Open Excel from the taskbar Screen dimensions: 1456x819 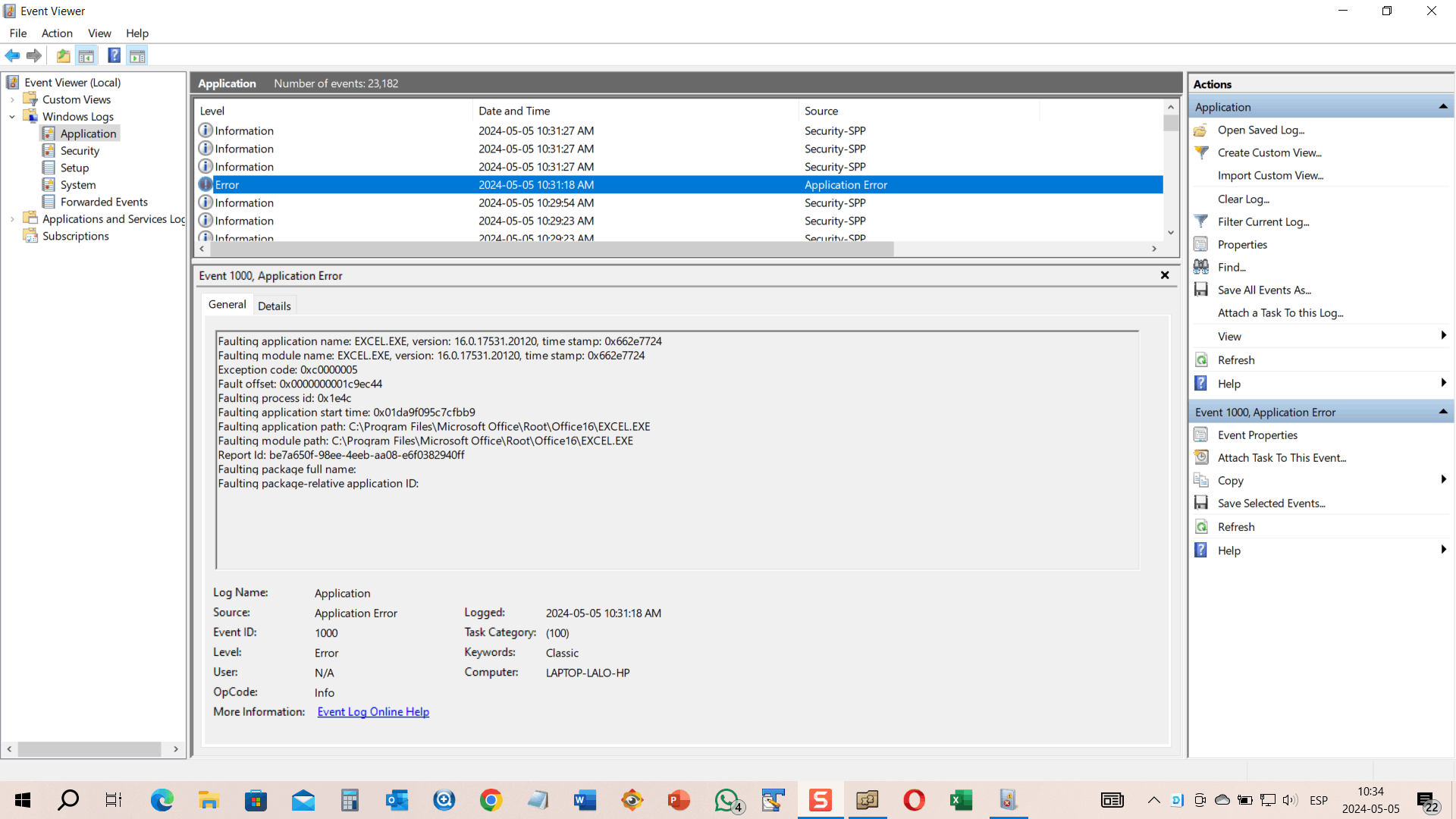(x=961, y=800)
